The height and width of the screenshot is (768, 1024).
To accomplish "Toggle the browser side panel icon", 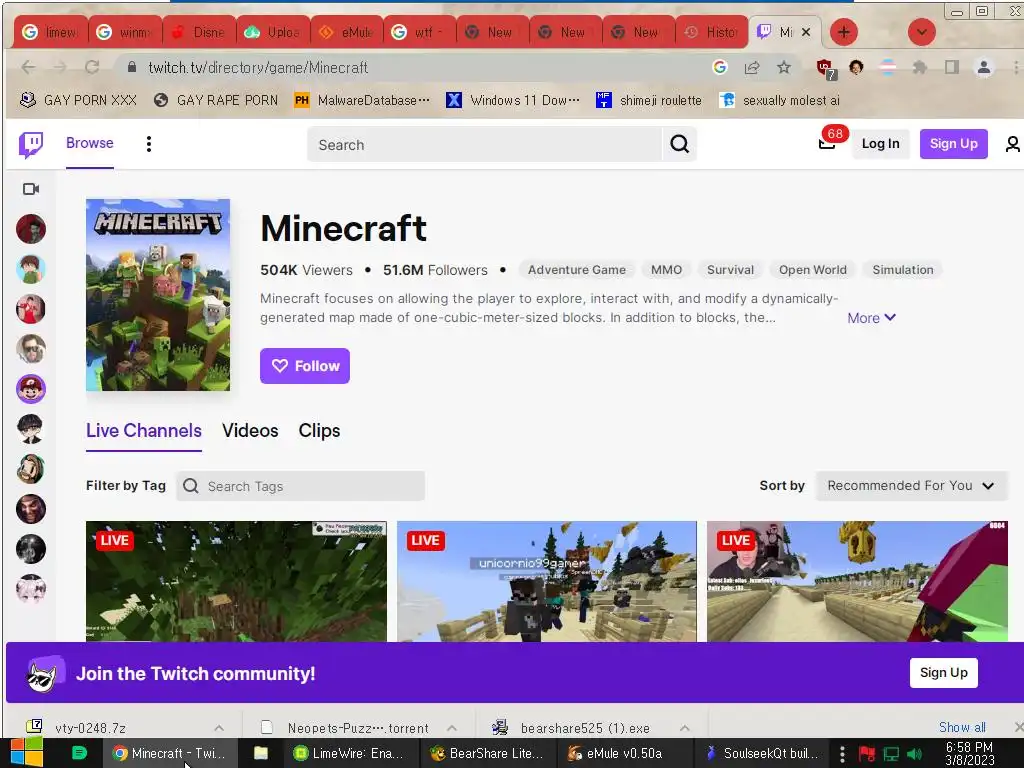I will [952, 67].
